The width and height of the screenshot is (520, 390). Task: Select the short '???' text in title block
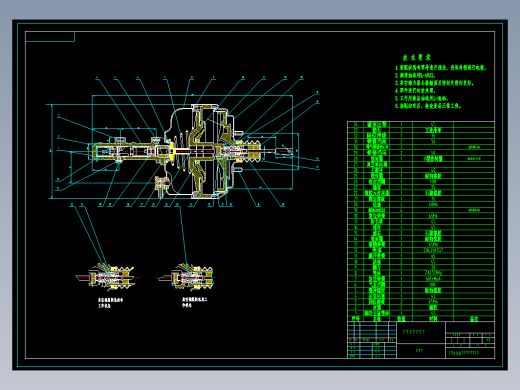(x=419, y=351)
